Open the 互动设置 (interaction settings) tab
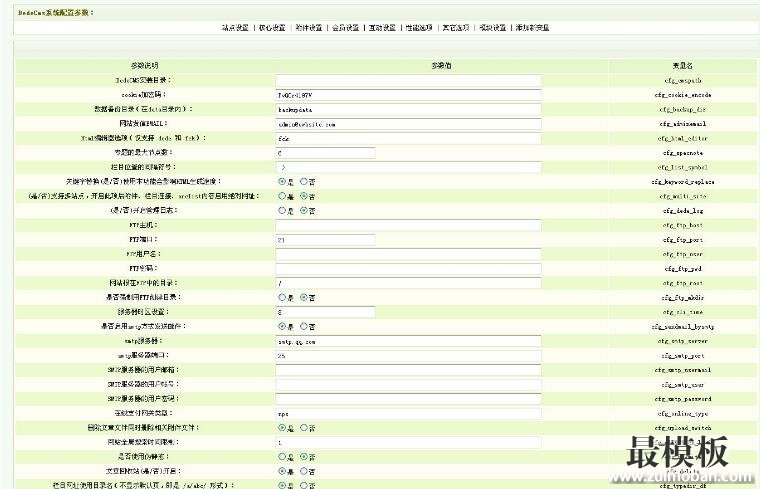 tap(382, 28)
